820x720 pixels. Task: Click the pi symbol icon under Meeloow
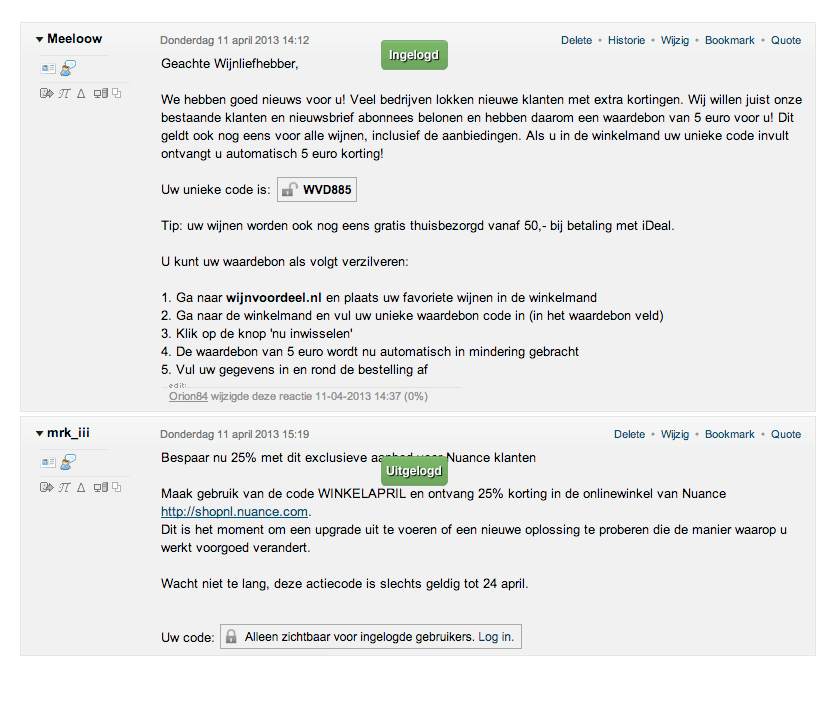tap(64, 93)
